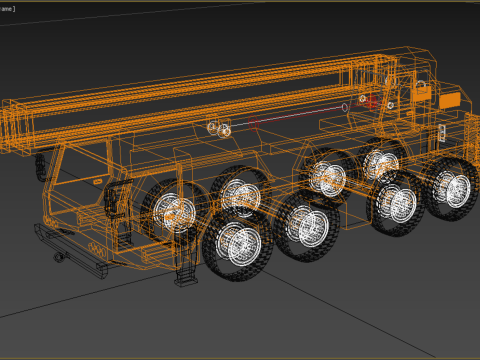Image resolution: width=480 pixels, height=360 pixels.
Task: Select the black ladder beside the driver cab
Action: point(114,199)
